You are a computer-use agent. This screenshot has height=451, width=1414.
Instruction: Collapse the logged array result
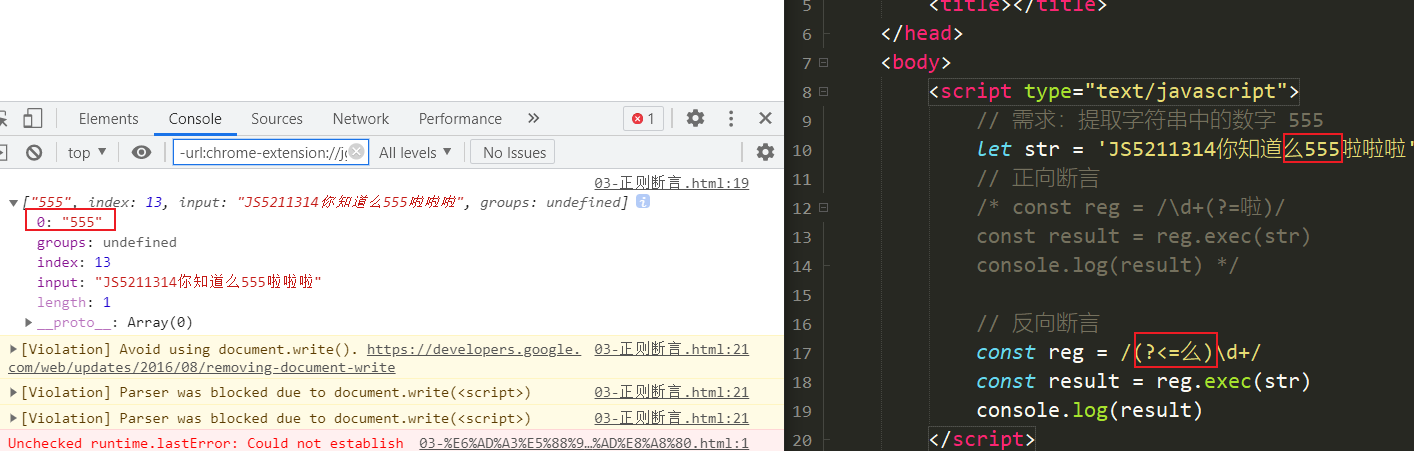(13, 202)
